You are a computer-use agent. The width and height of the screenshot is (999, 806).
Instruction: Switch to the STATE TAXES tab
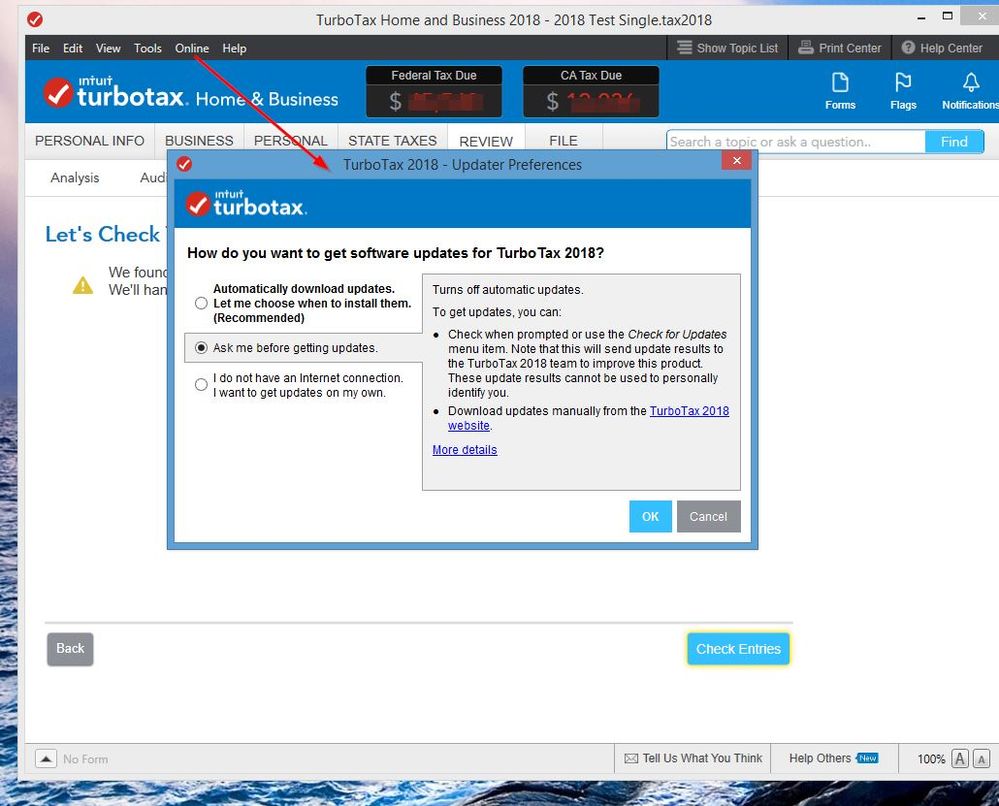pos(392,141)
